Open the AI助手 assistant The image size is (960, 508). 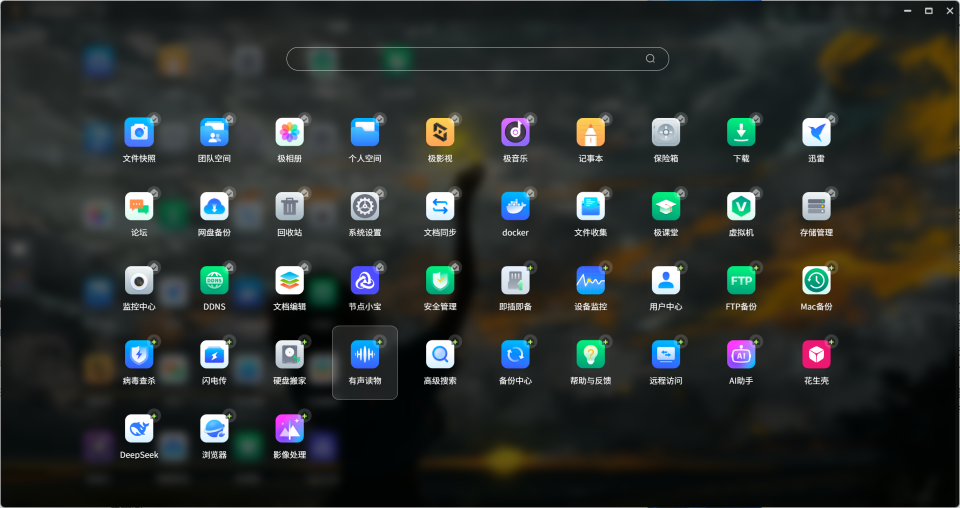741,355
